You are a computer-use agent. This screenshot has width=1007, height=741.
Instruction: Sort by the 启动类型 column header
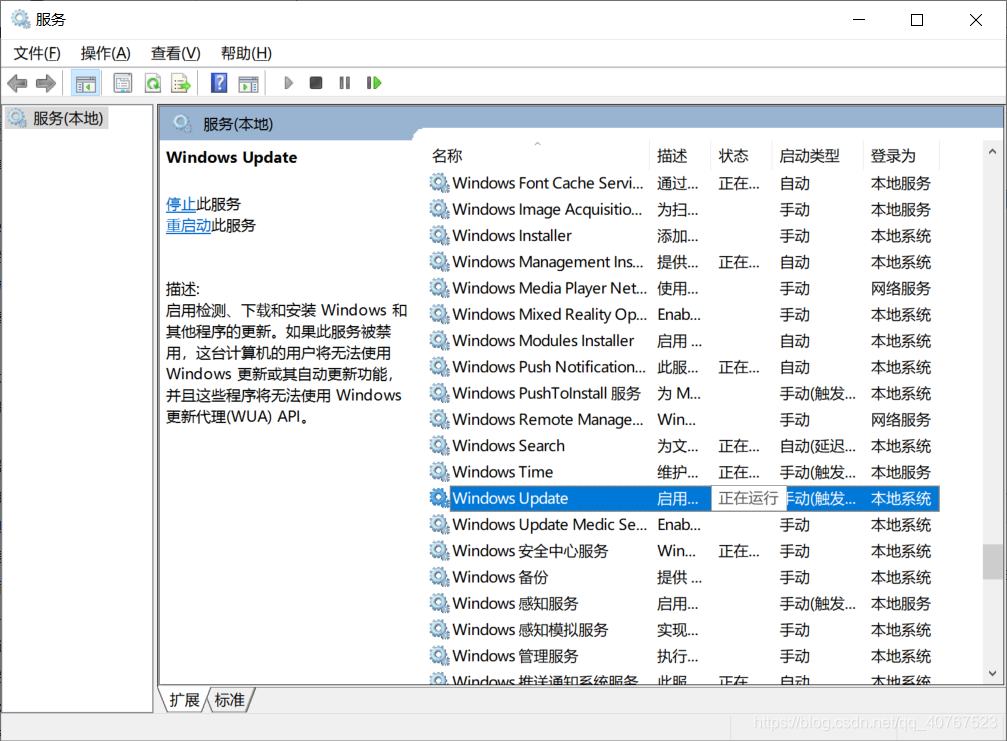(818, 155)
